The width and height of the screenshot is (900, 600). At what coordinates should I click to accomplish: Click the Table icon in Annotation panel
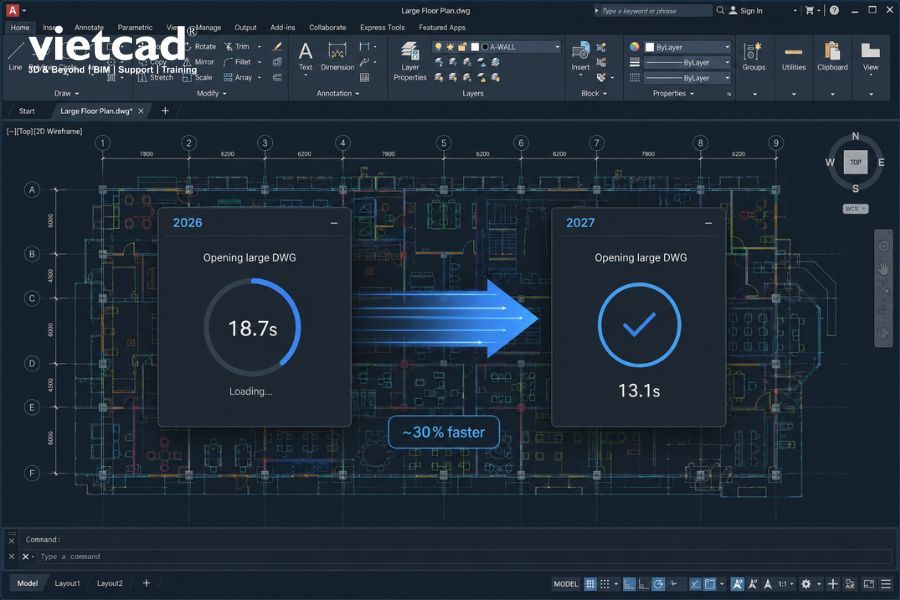coord(364,77)
